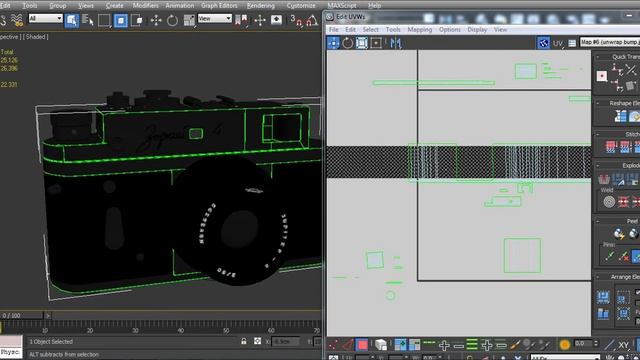The width and height of the screenshot is (640, 360).
Task: Click the Weld selected subobjects icon
Action: tap(623, 202)
